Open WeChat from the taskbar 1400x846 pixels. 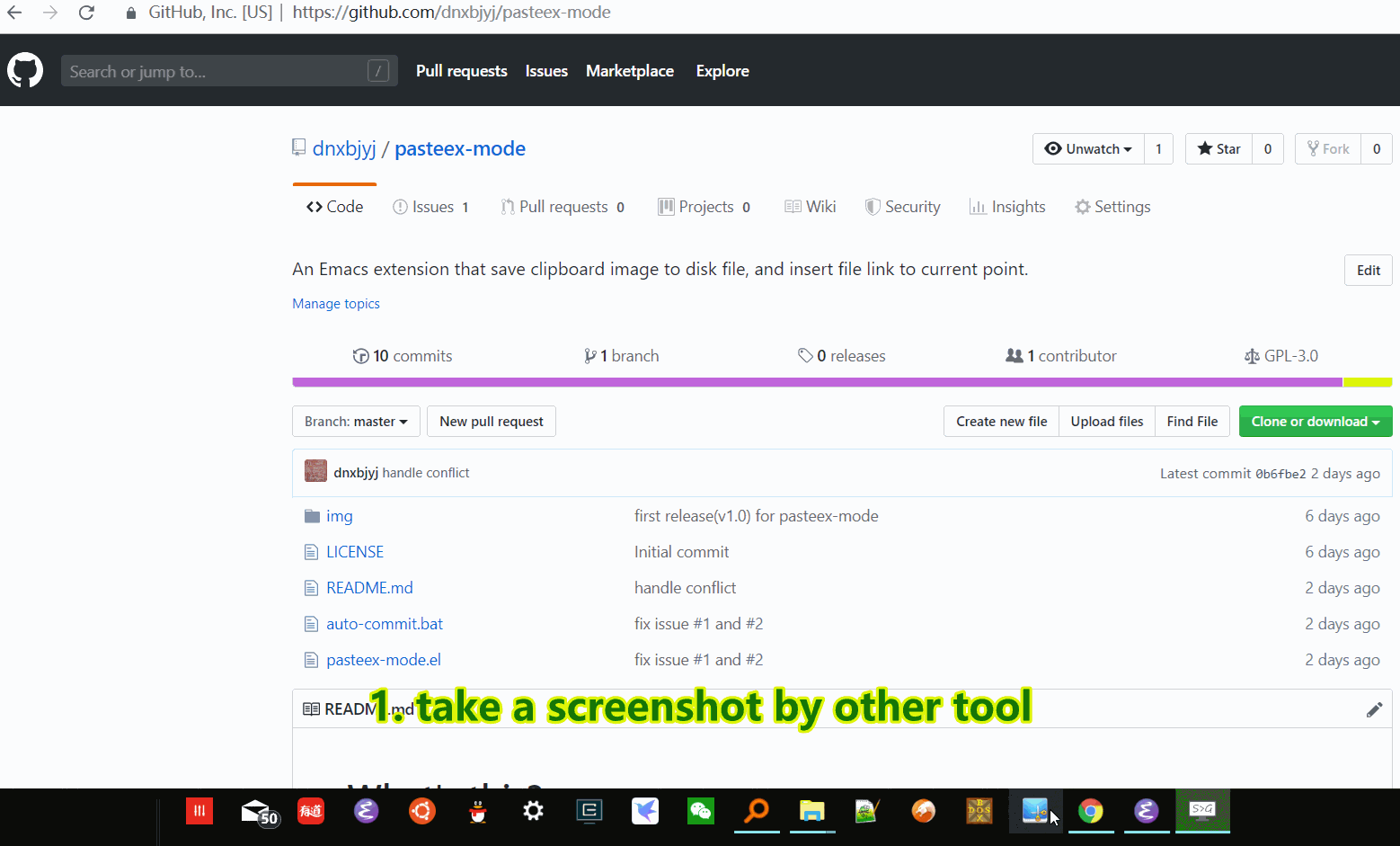[x=701, y=811]
